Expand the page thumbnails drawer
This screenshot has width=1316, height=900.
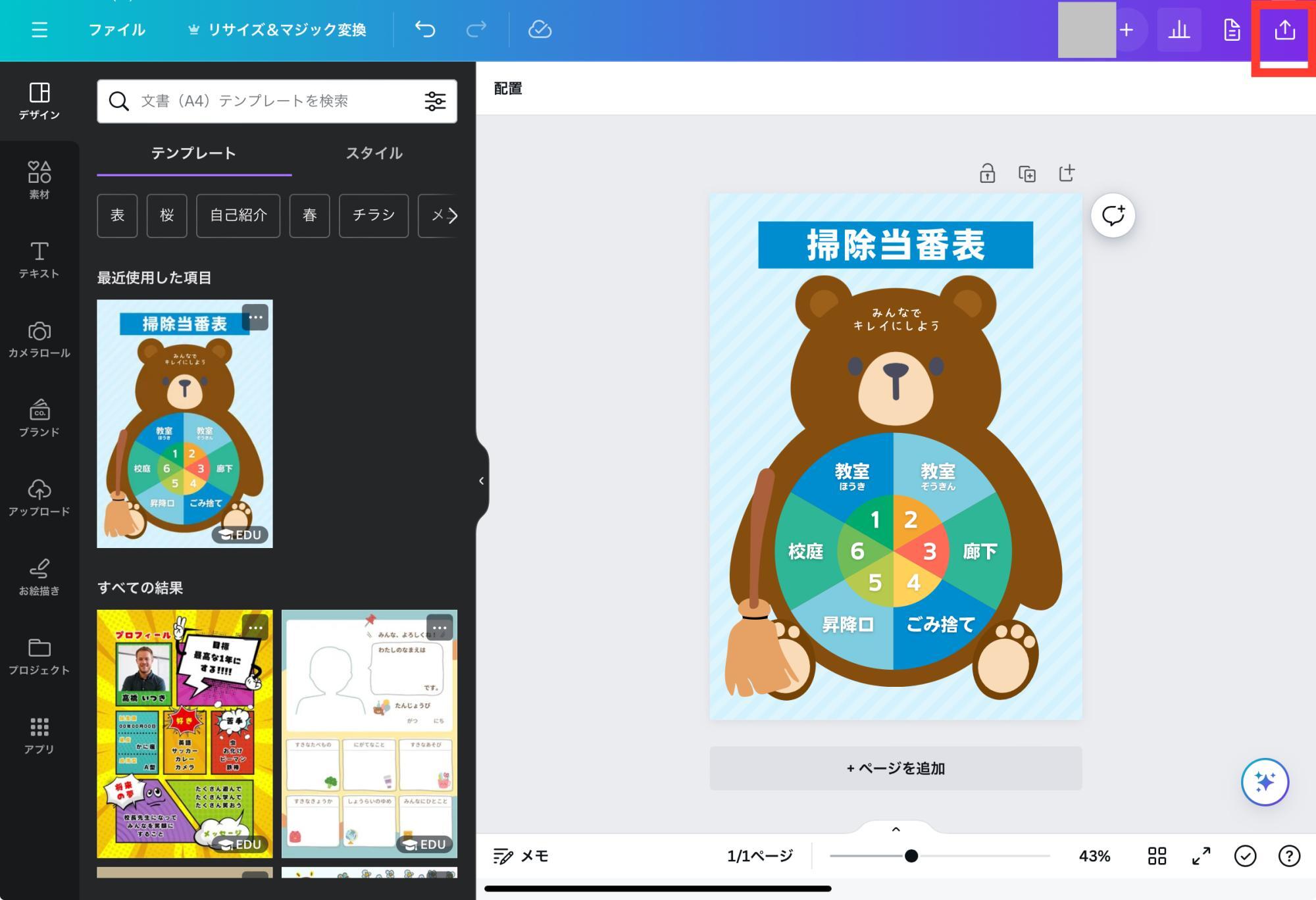click(896, 829)
